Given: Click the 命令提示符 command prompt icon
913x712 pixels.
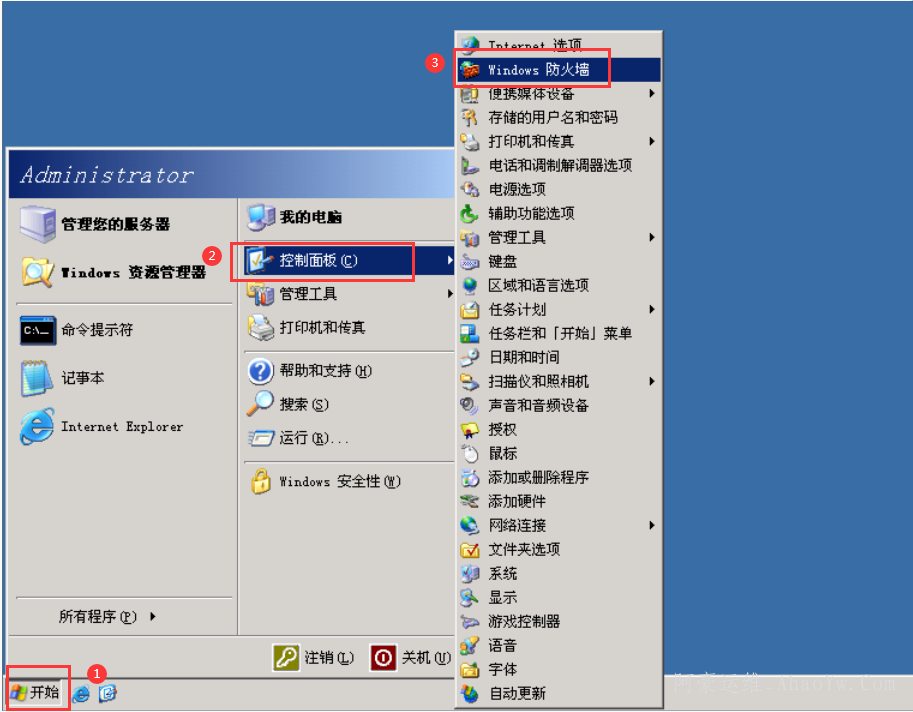Looking at the screenshot, I should coord(38,330).
